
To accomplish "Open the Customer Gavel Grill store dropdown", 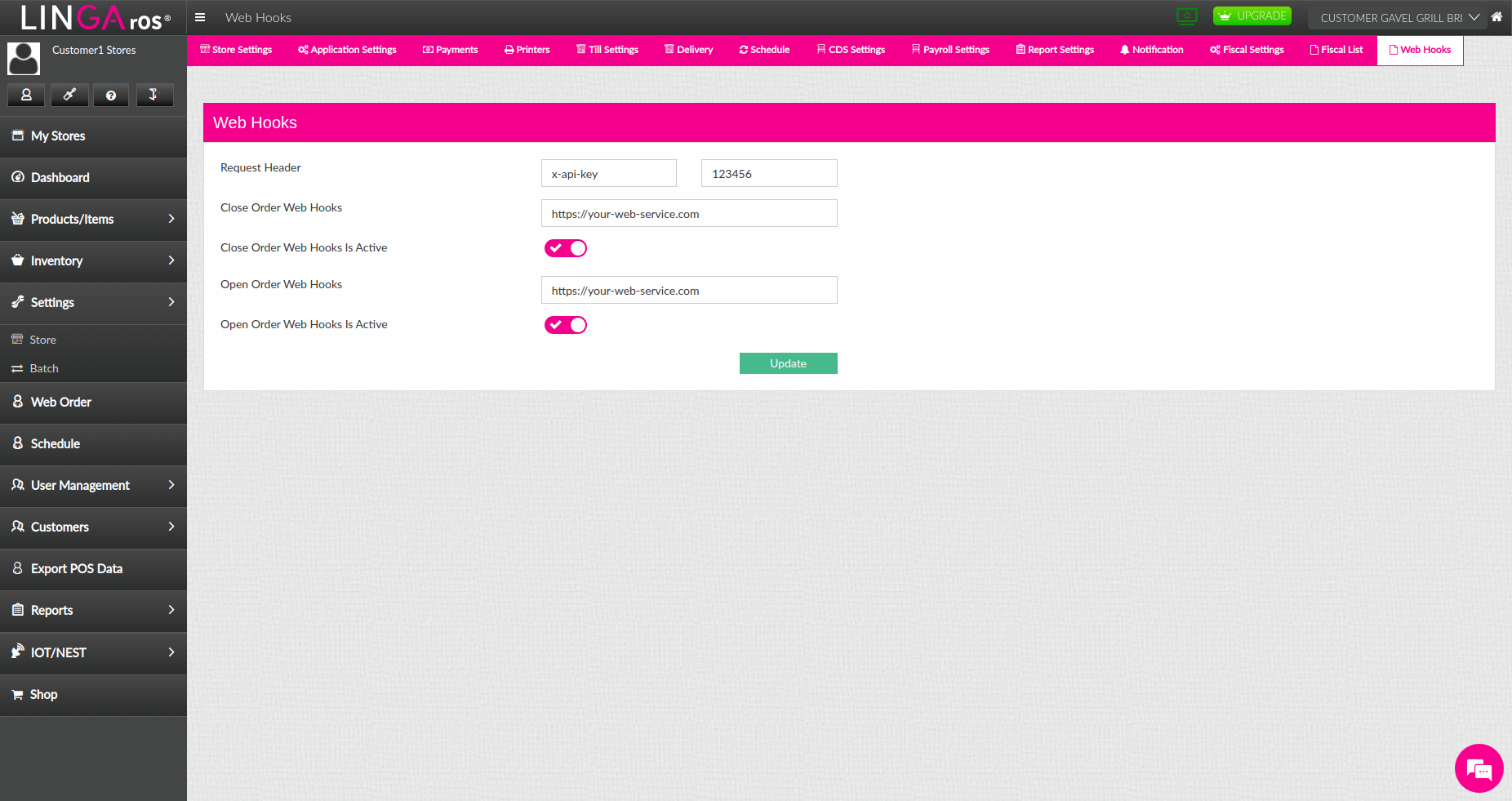I will [x=1399, y=17].
